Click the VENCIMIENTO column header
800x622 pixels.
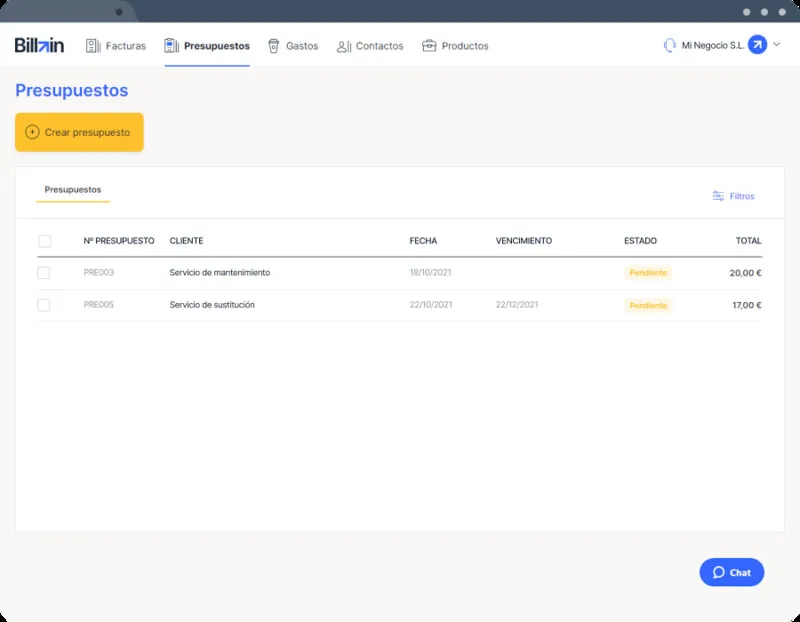pyautogui.click(x=523, y=241)
